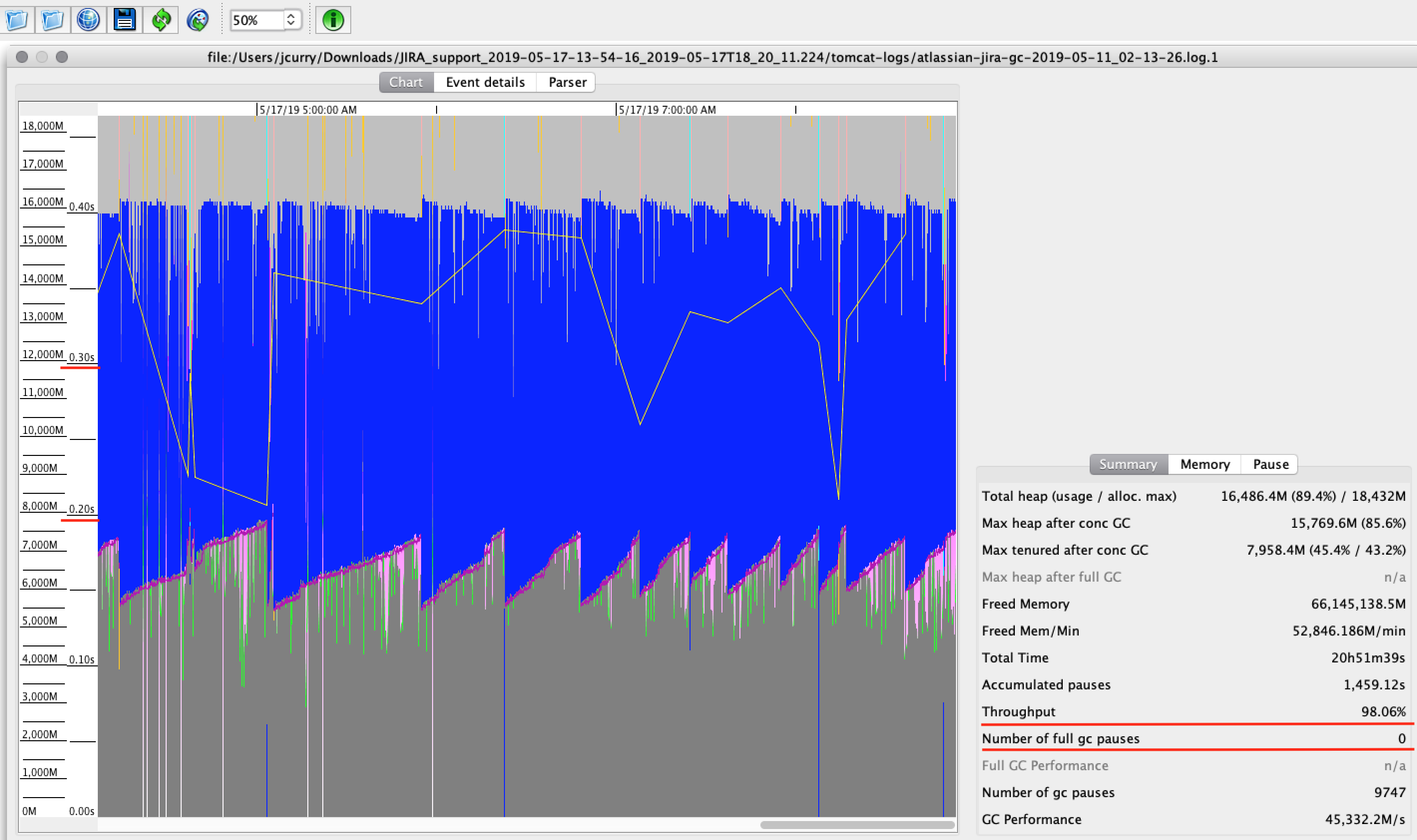Click the value "1,459.12s"

point(1374,684)
